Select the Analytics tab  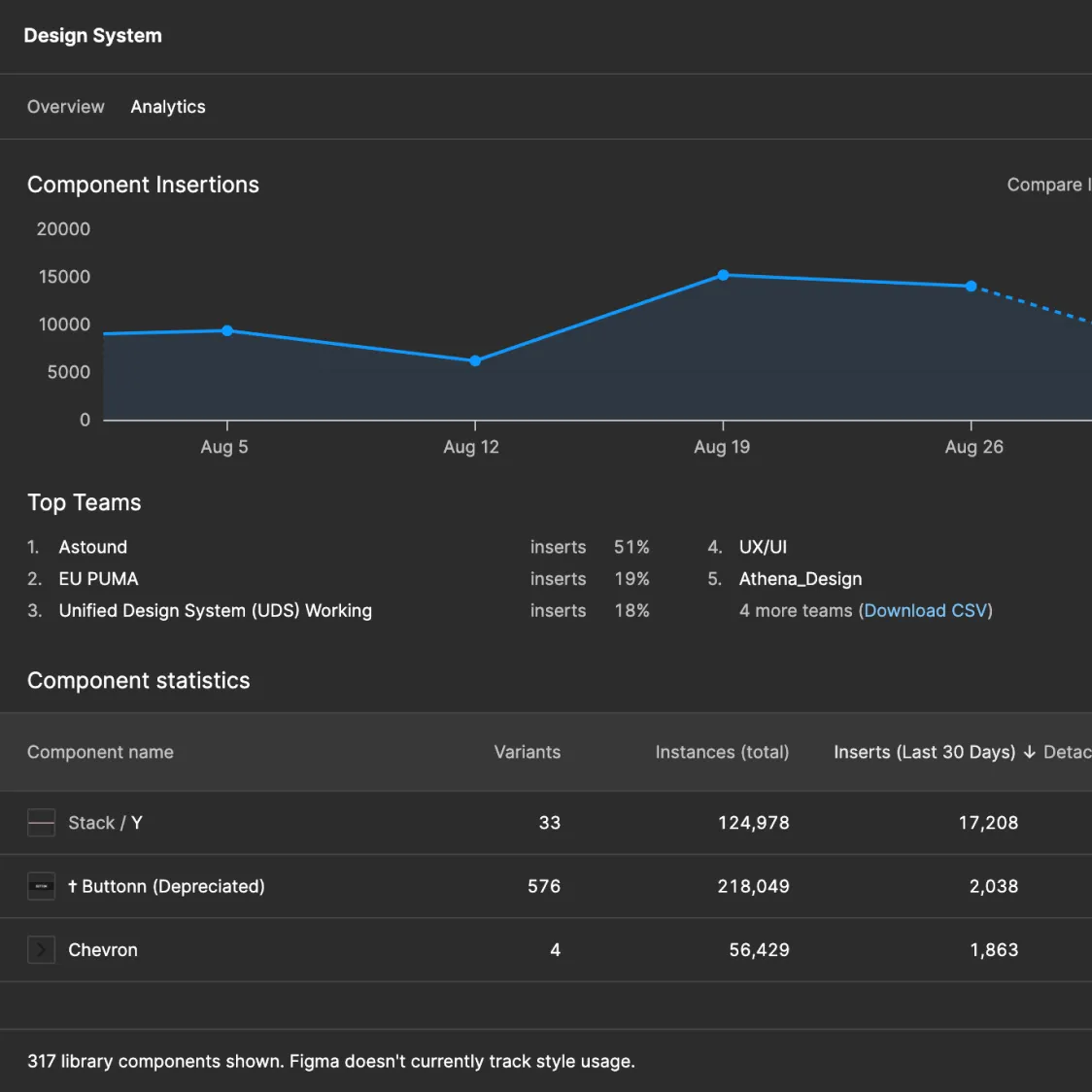(x=168, y=107)
